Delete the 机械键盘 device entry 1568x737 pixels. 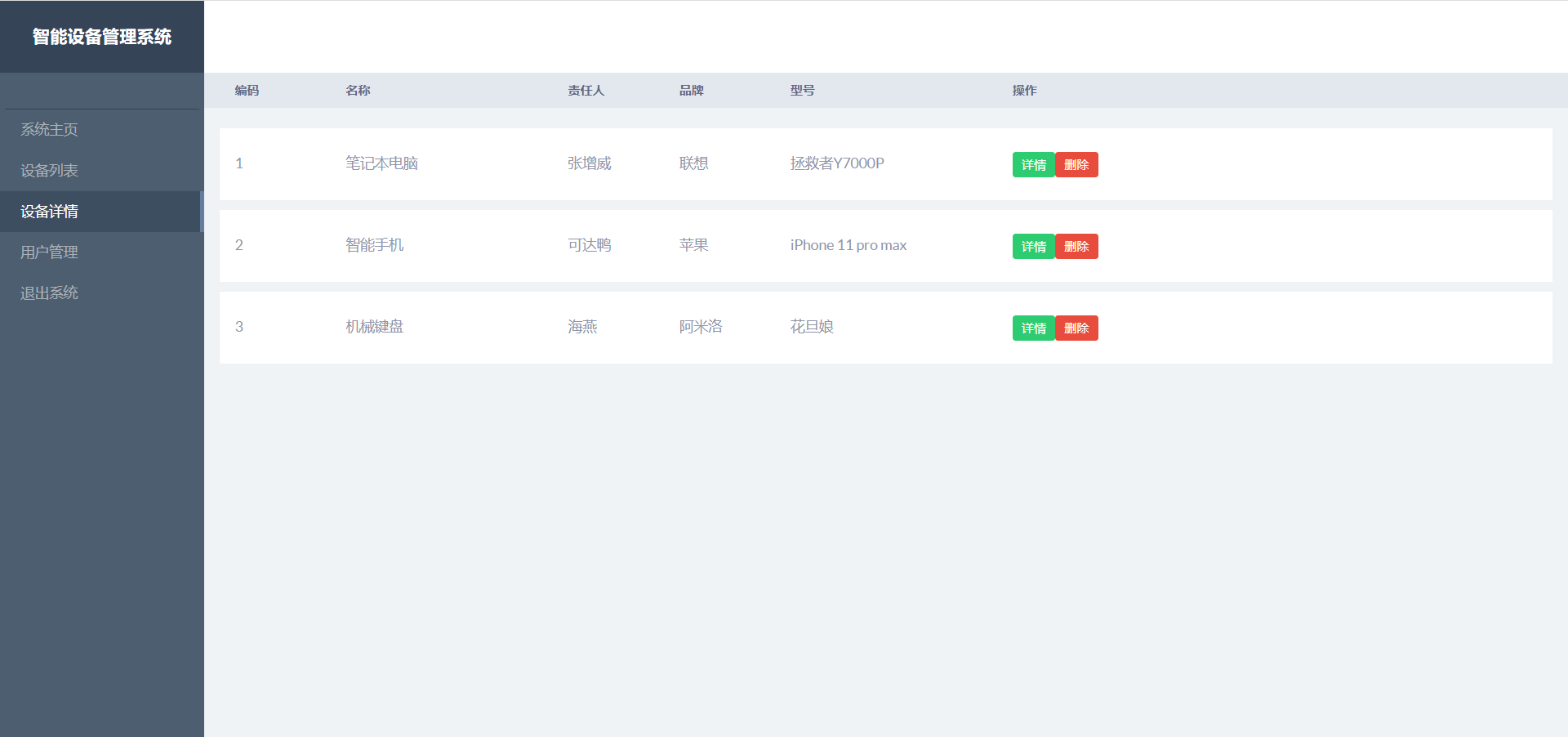(x=1076, y=328)
